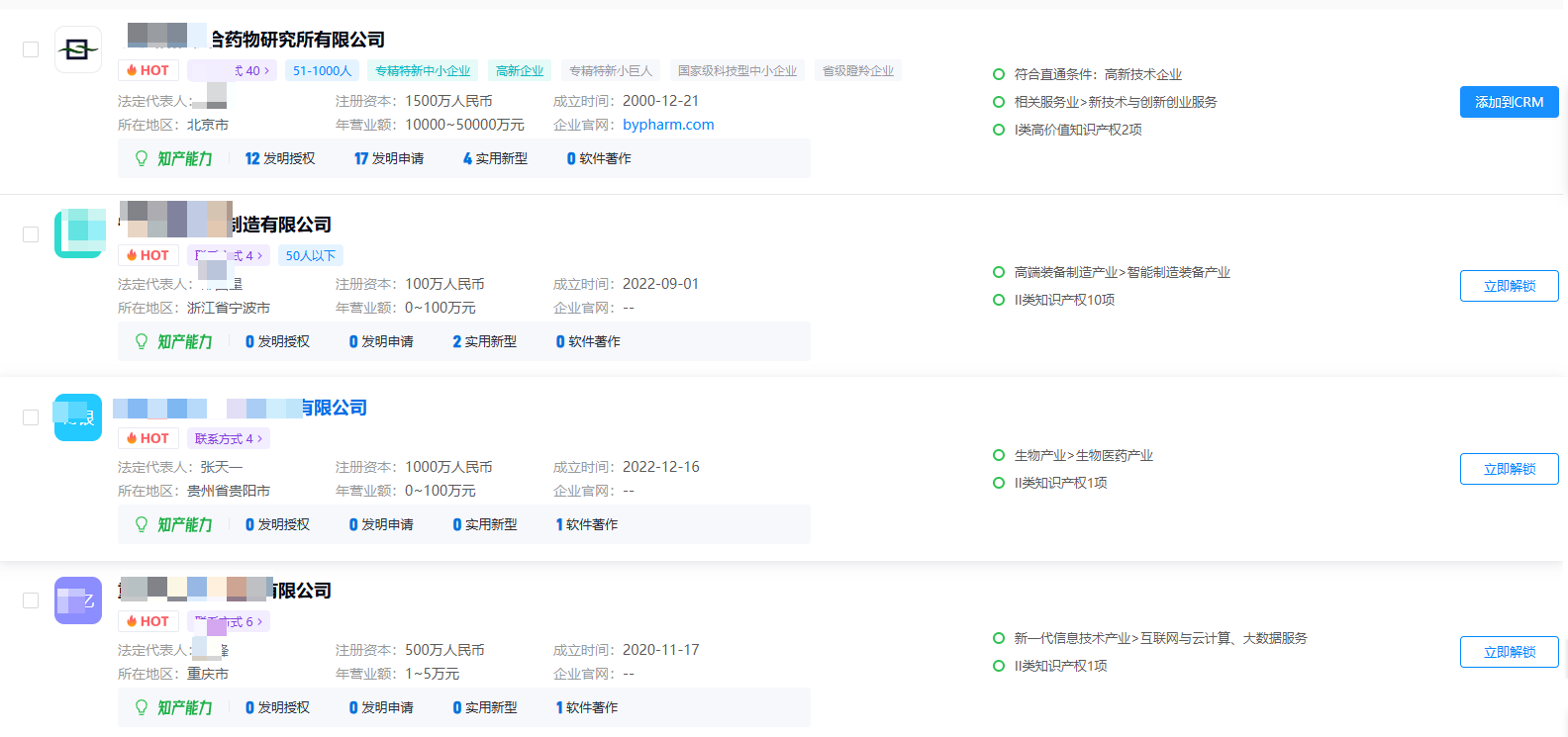The height and width of the screenshot is (737, 1568).
Task: Click 立即解锁 for the Ningbo company
Action: (1509, 286)
